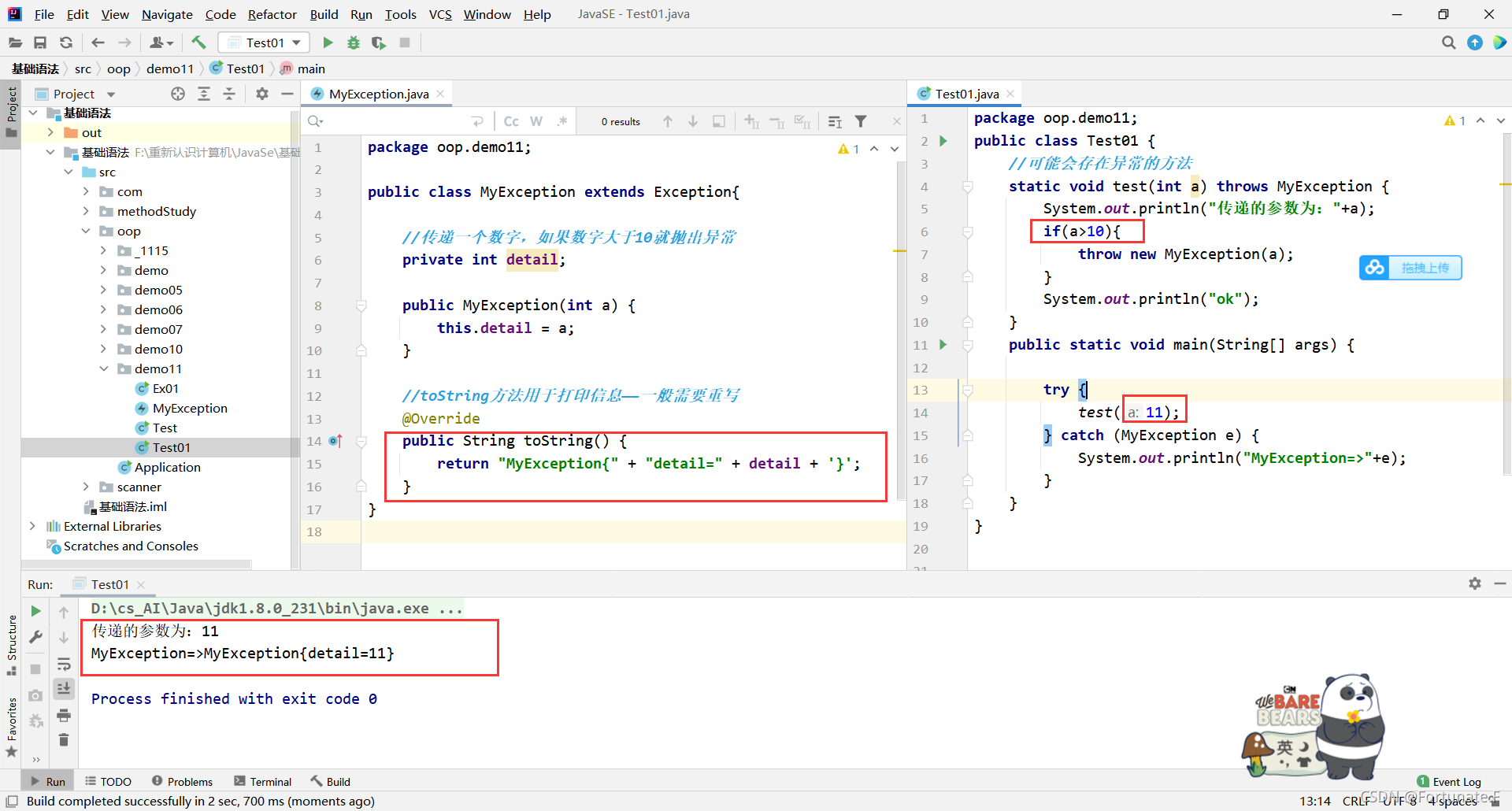Open wrench settings in Run panel
This screenshot has height=811, width=1512.
(35, 637)
